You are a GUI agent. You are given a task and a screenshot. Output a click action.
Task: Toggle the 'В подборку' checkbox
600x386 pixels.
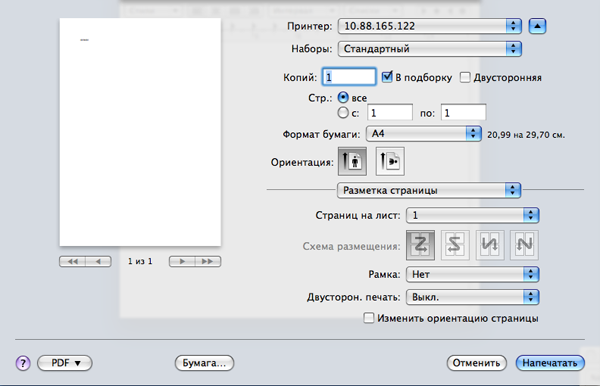(387, 77)
